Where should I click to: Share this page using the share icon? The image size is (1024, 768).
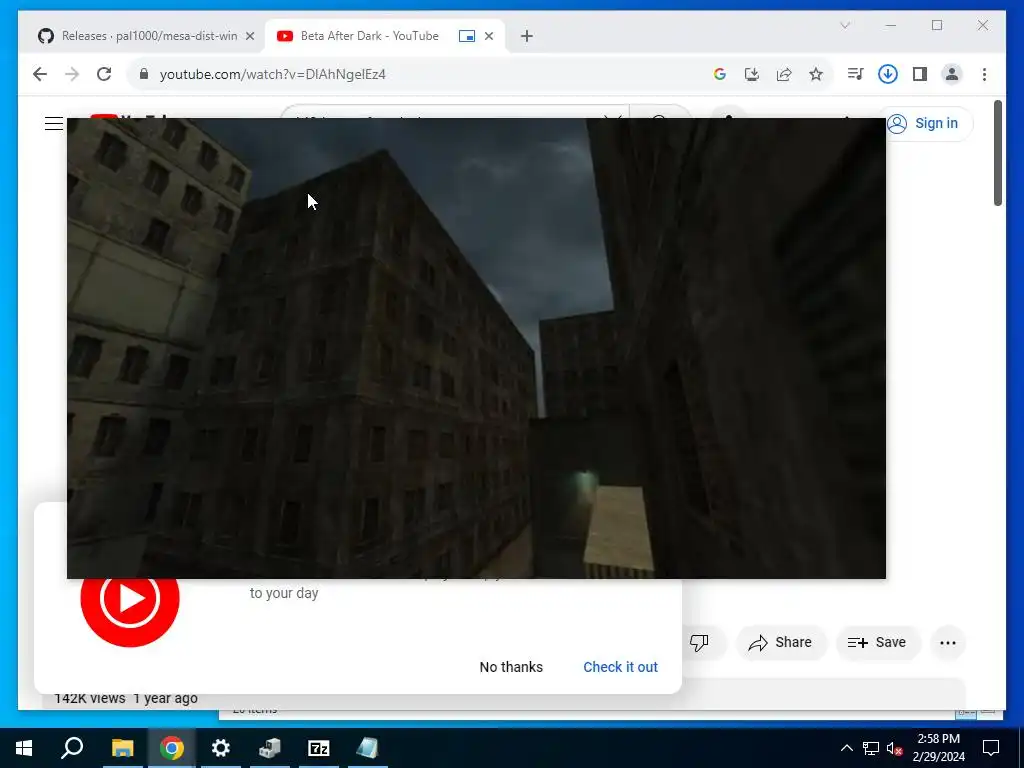click(784, 74)
